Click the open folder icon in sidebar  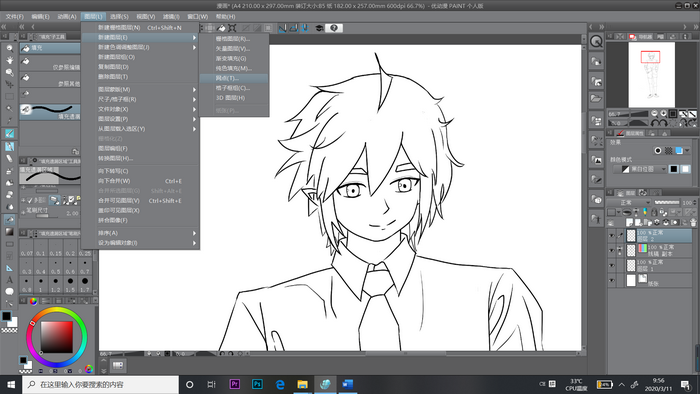596,99
